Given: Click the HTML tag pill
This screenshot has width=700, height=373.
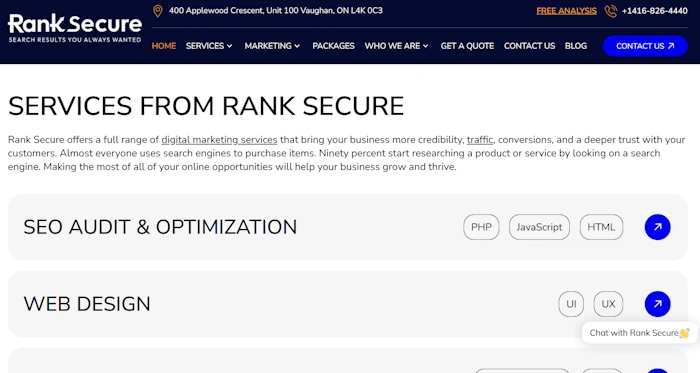Looking at the screenshot, I should [601, 227].
